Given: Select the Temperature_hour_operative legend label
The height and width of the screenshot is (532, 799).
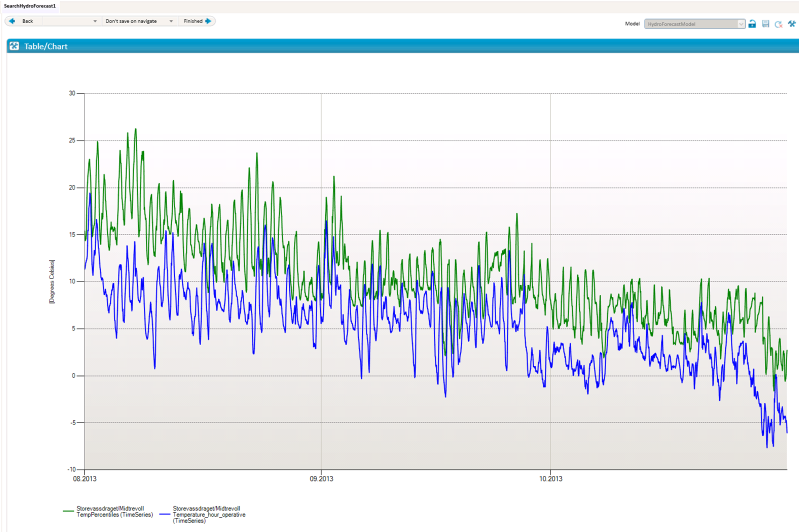Looking at the screenshot, I should coord(208,514).
